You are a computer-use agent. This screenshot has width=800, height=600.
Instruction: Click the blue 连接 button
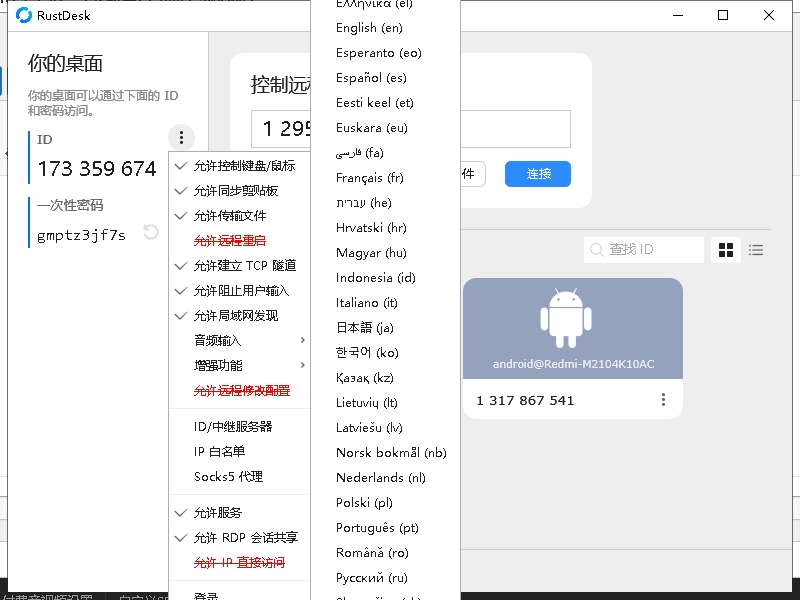[x=538, y=174]
